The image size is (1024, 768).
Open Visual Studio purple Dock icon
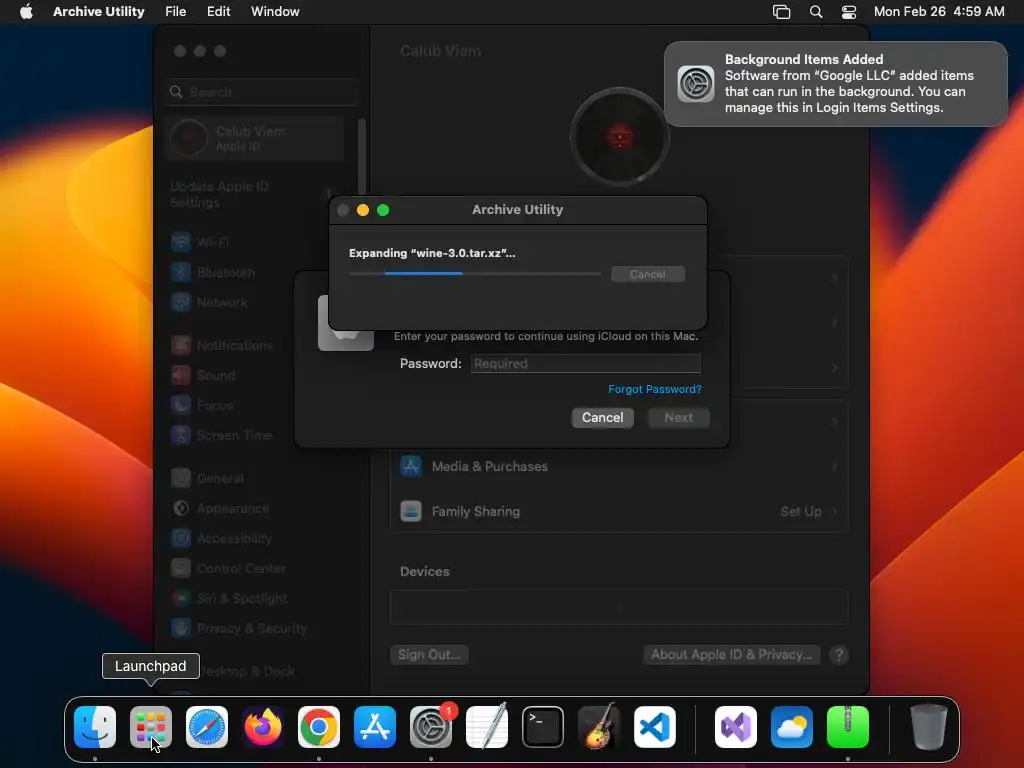pyautogui.click(x=736, y=727)
